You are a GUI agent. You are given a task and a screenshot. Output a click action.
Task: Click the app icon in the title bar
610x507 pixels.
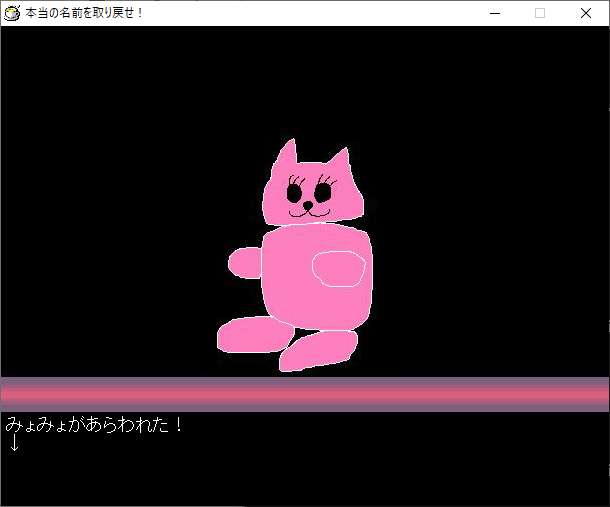point(12,13)
